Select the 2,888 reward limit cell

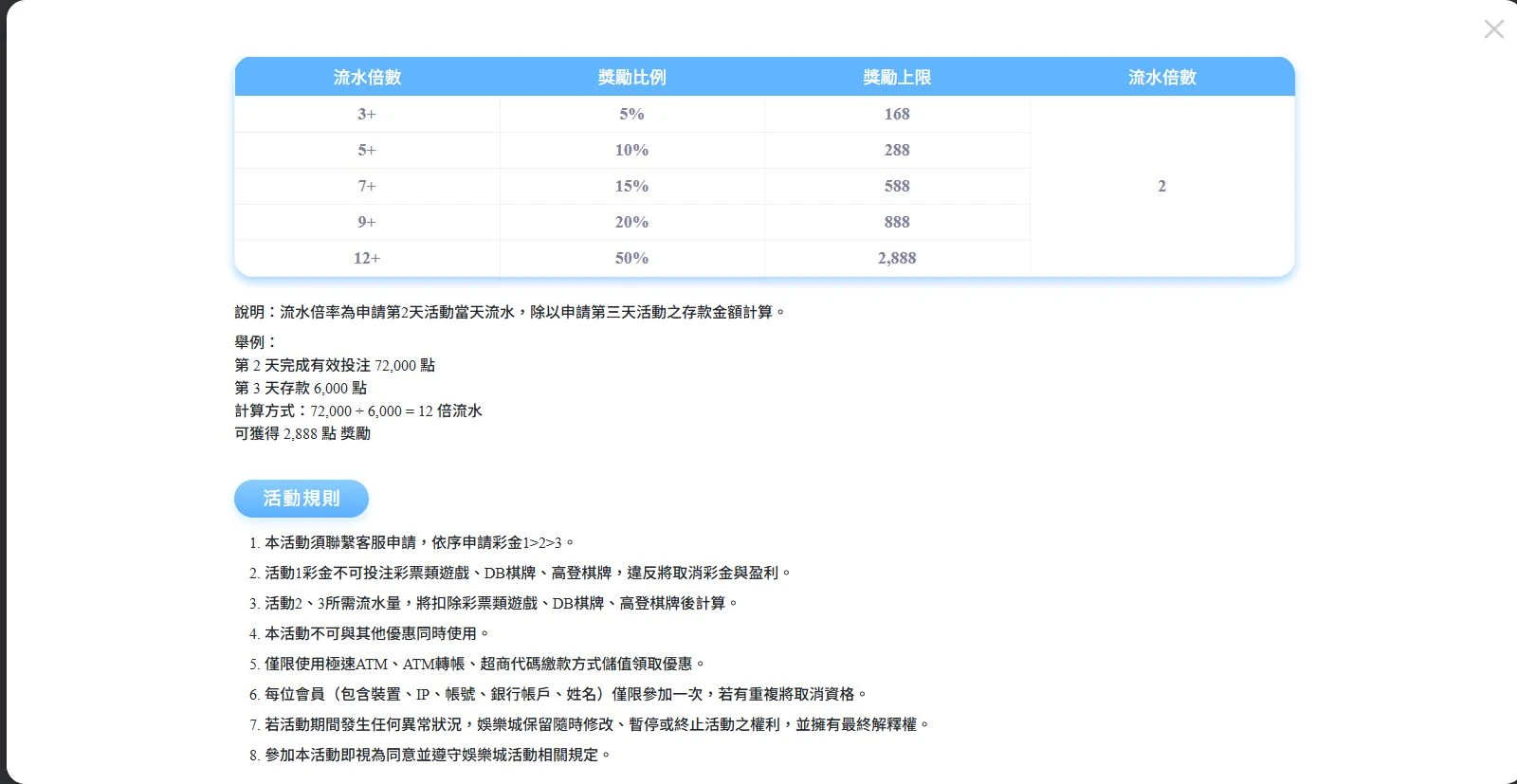coord(897,258)
